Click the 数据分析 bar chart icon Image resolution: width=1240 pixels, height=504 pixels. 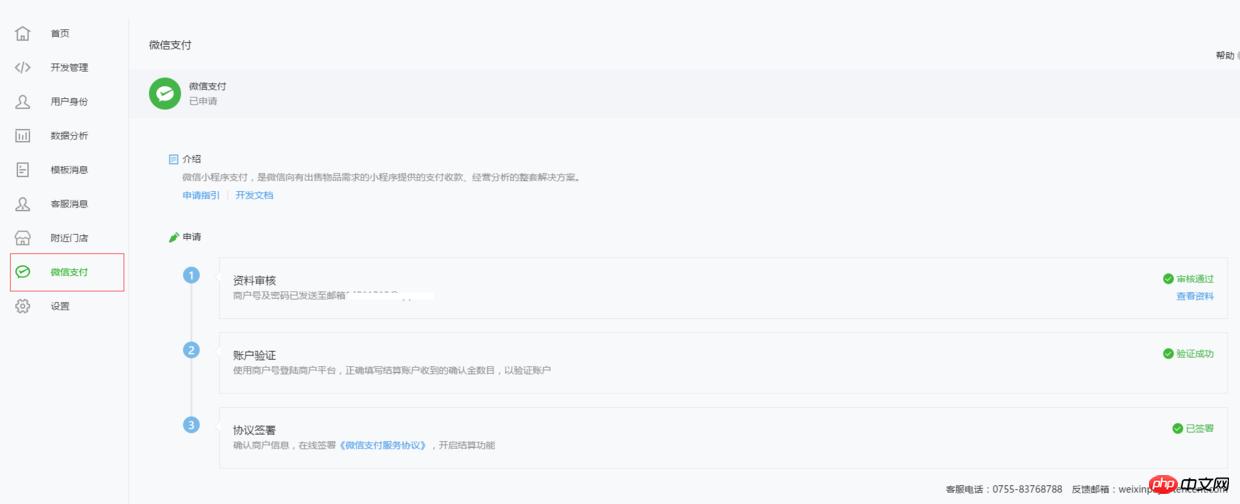(23, 135)
